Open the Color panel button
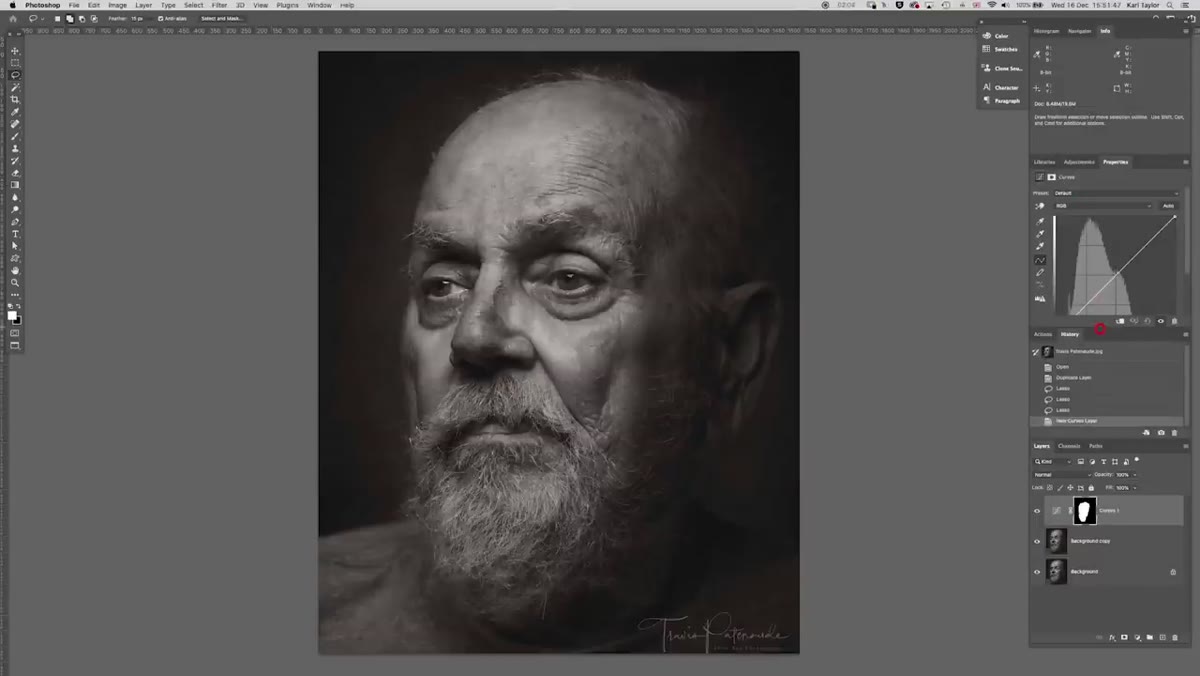Image resolution: width=1200 pixels, height=676 pixels. (1001, 36)
